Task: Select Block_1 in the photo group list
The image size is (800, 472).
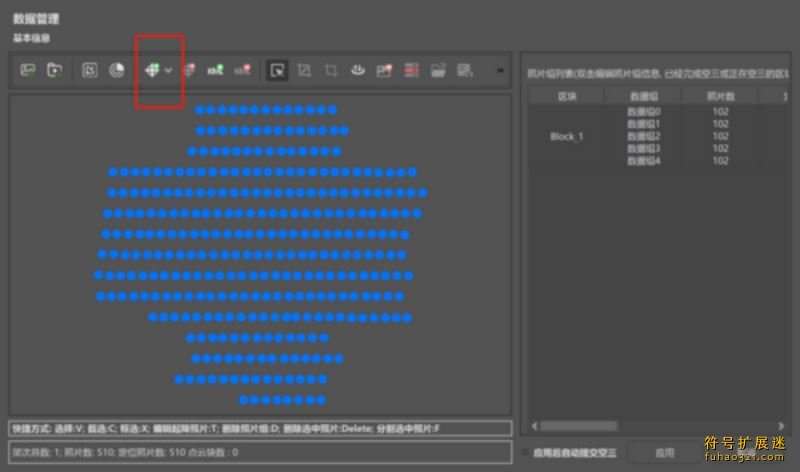Action: pyautogui.click(x=566, y=136)
